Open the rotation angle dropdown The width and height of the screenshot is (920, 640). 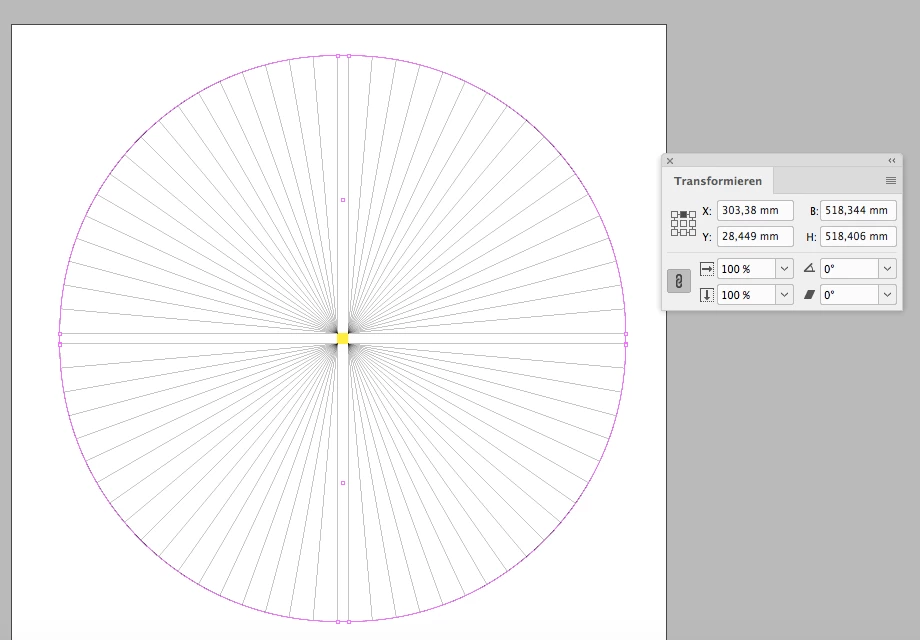coord(887,269)
